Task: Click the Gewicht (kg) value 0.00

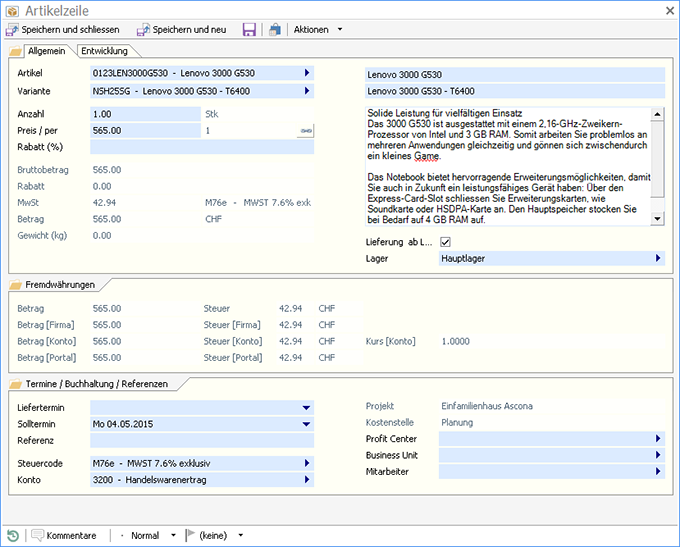Action: tap(102, 236)
